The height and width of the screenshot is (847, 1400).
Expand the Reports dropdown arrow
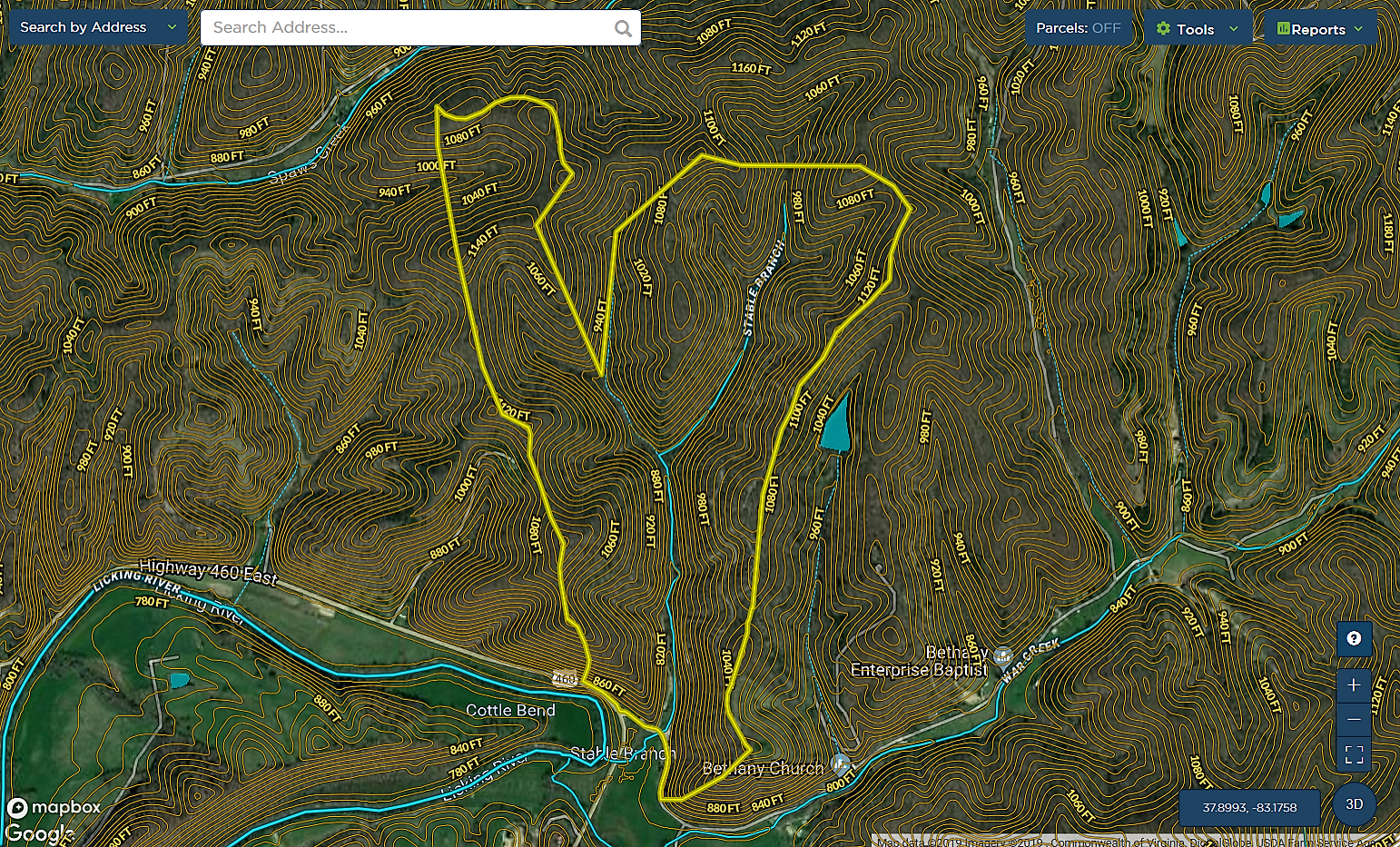point(1358,29)
